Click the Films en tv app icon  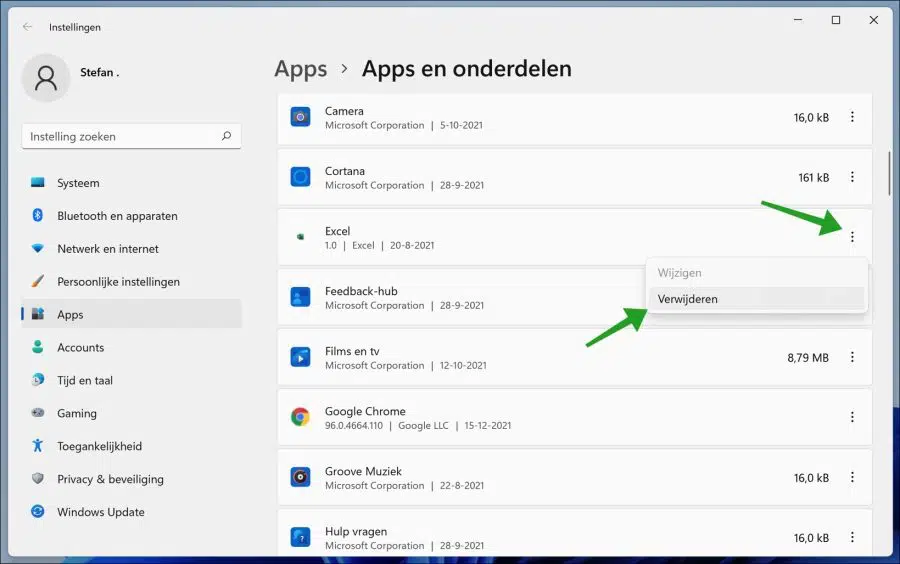coord(300,357)
